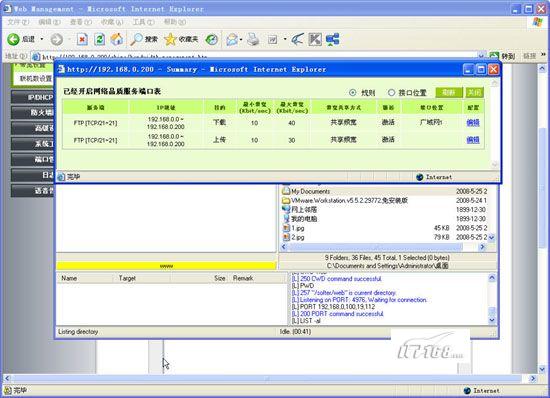Image resolution: width=550 pixels, height=398 pixels.
Task: Click the Stop loading red X icon
Action: point(82,39)
